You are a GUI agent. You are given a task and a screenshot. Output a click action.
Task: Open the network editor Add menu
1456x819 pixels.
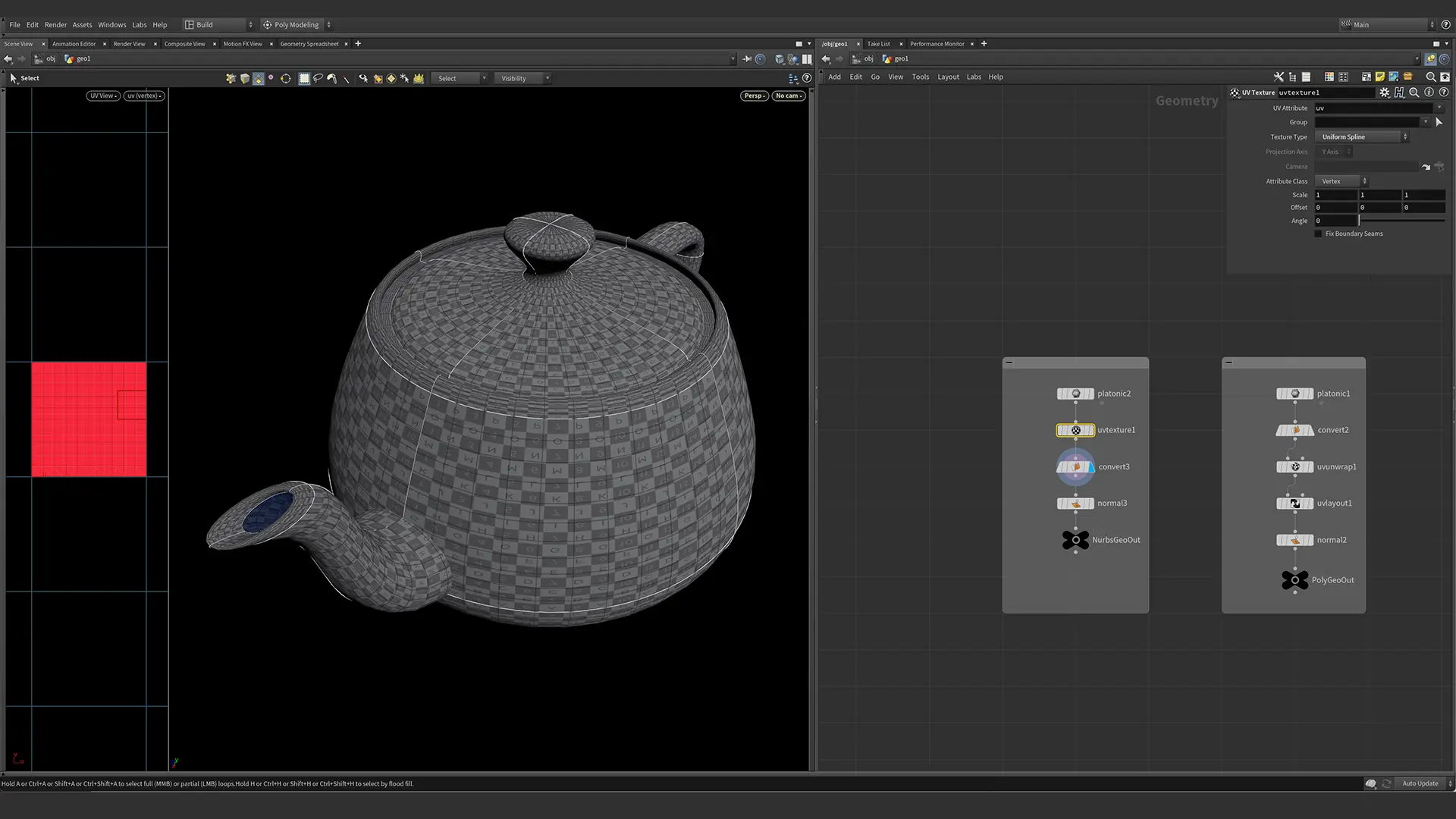[834, 77]
